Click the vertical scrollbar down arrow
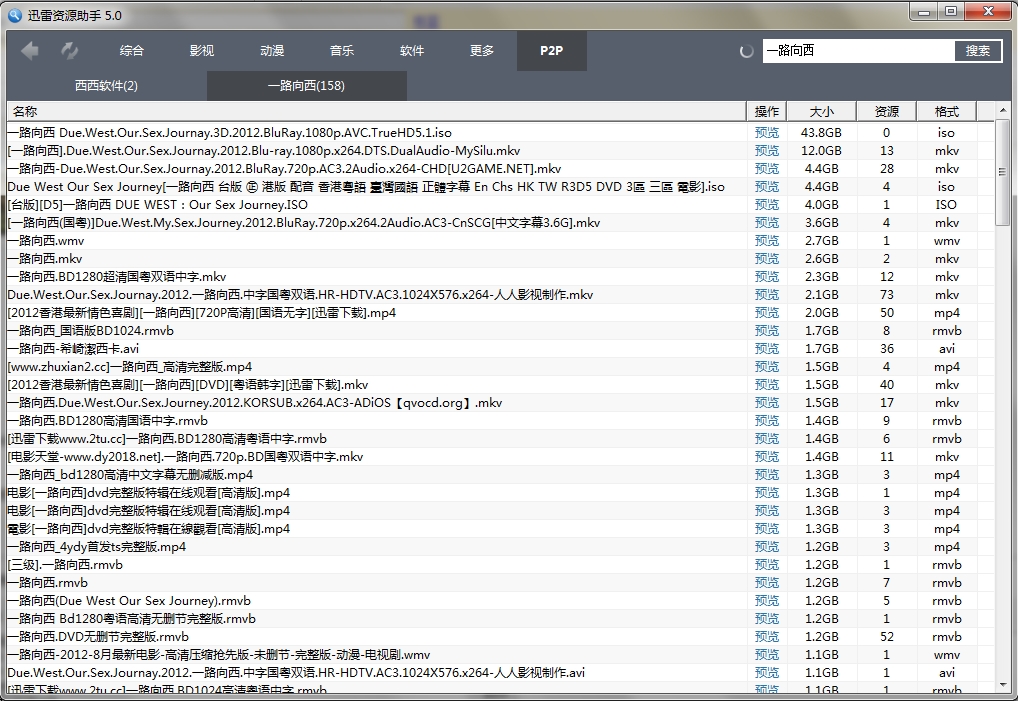Image resolution: width=1018 pixels, height=701 pixels. (x=1003, y=685)
